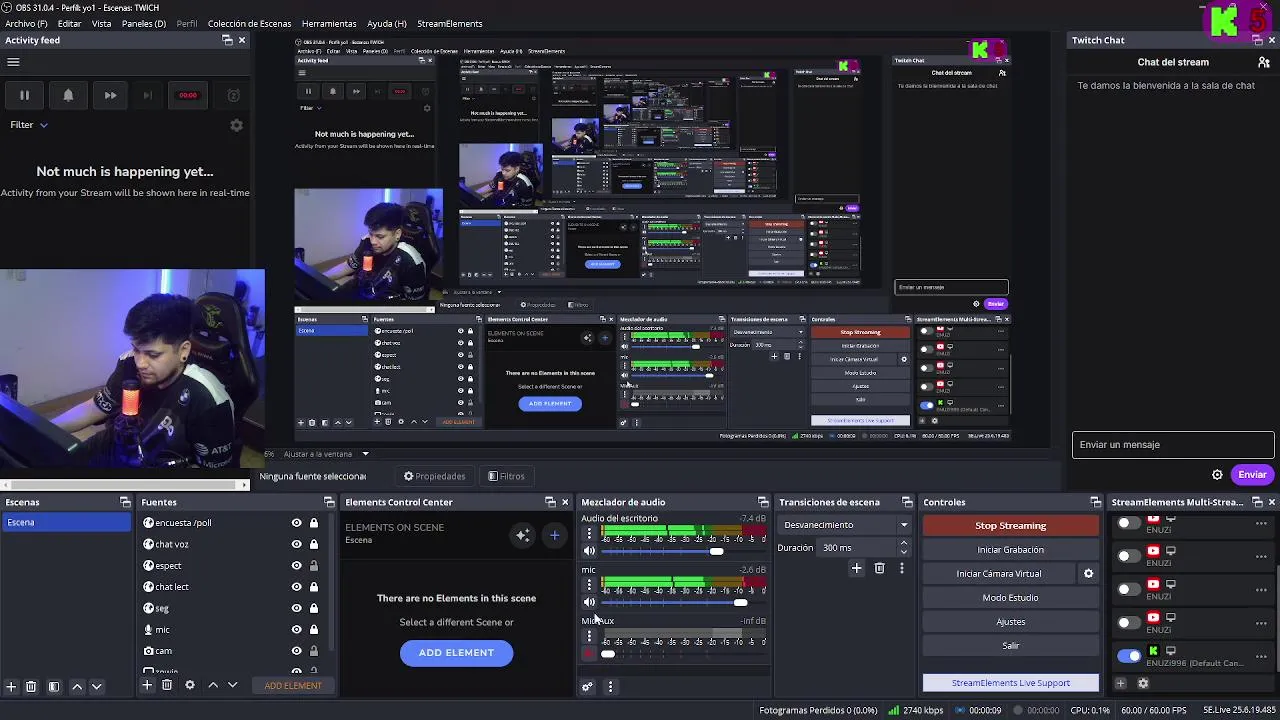Viewport: 1280px width, 720px height.
Task: Toggle lock on cam source
Action: click(x=314, y=651)
